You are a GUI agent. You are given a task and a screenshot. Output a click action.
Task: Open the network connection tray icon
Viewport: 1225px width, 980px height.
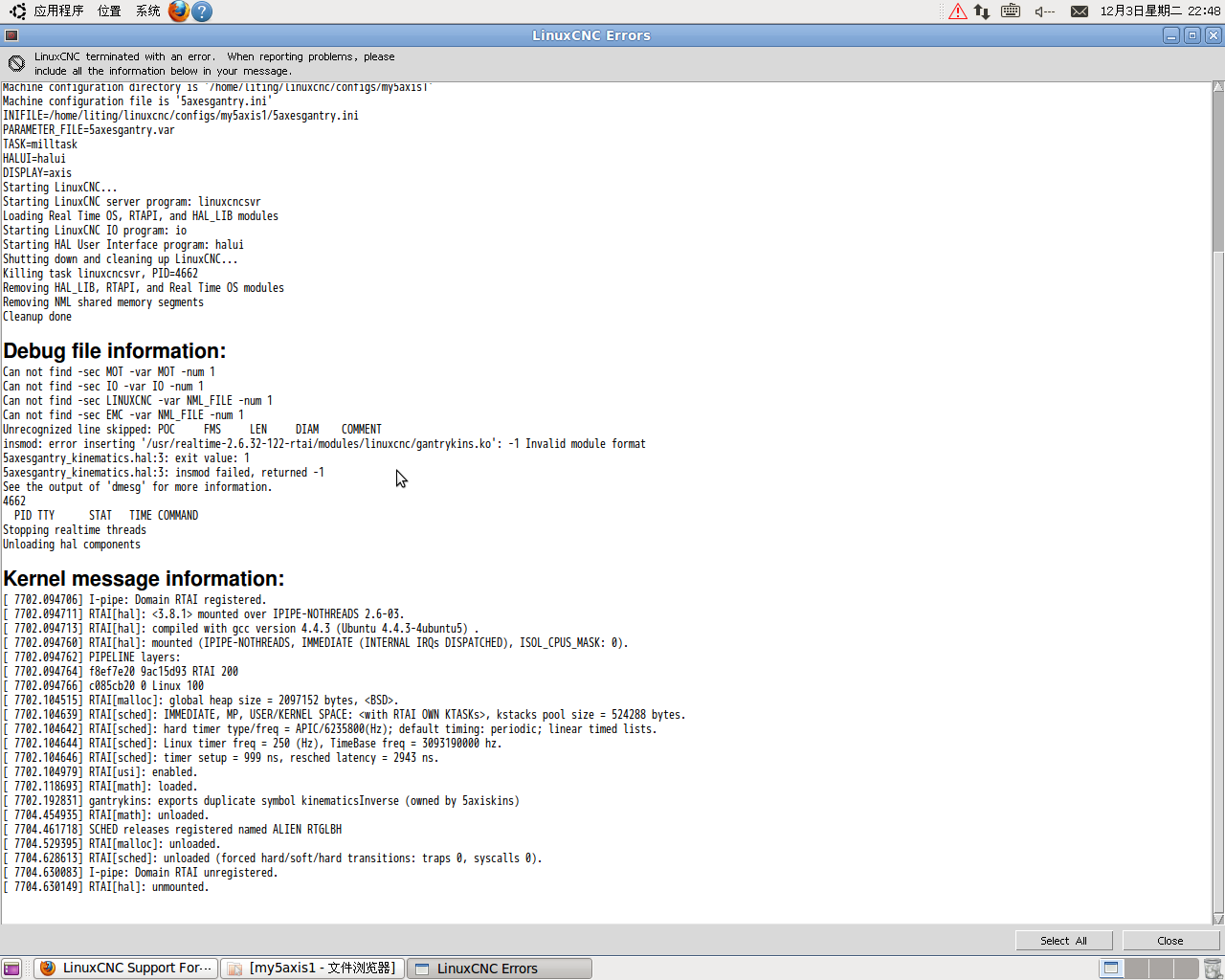tap(982, 11)
